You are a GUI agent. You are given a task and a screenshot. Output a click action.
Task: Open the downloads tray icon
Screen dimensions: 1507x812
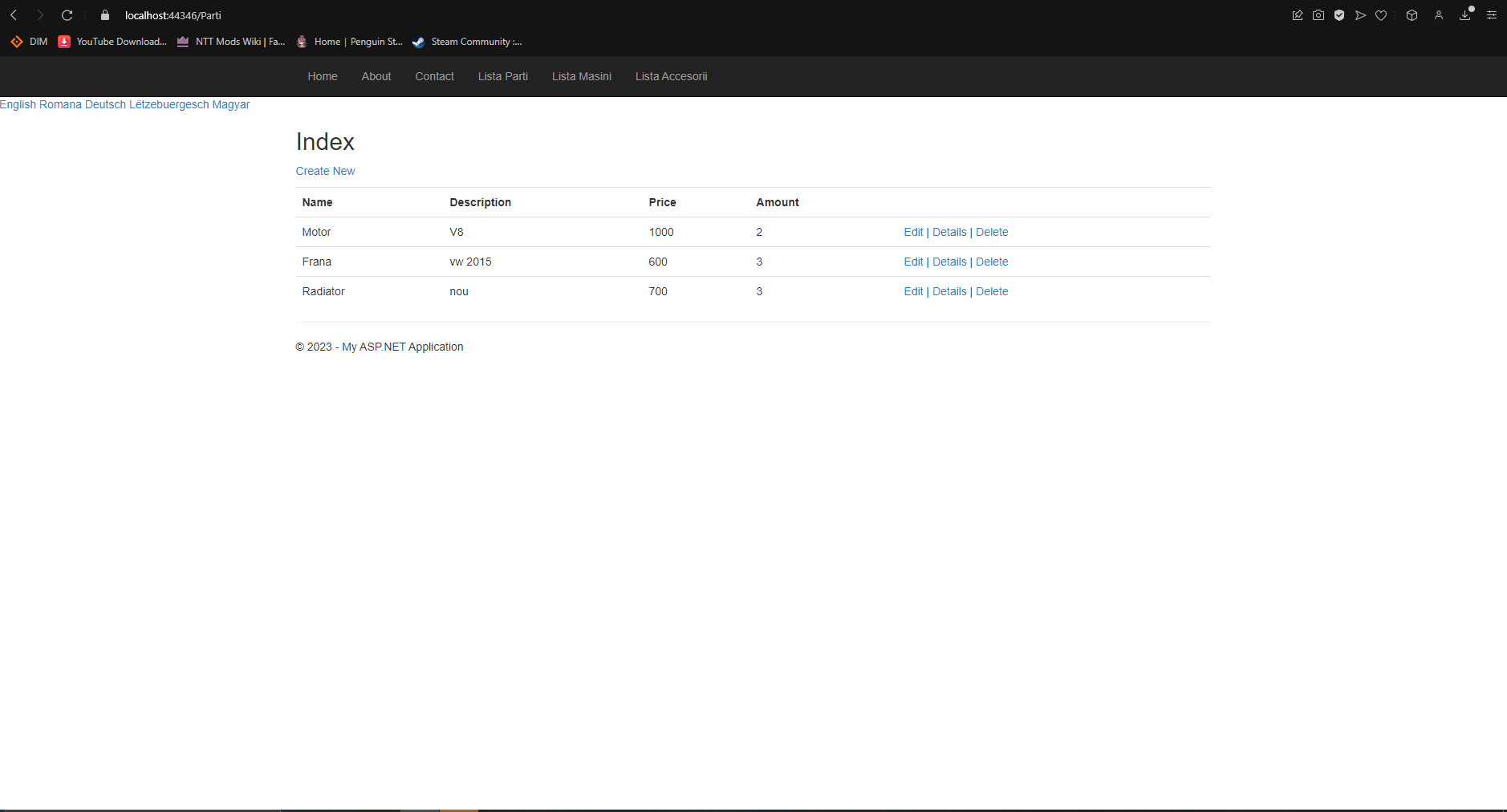click(x=1466, y=14)
